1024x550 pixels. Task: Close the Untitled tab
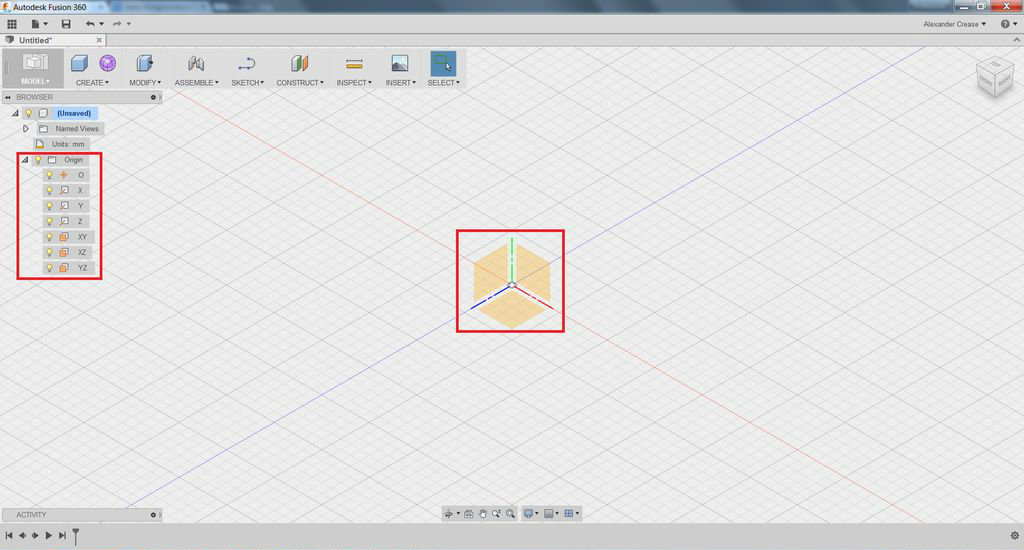point(99,40)
